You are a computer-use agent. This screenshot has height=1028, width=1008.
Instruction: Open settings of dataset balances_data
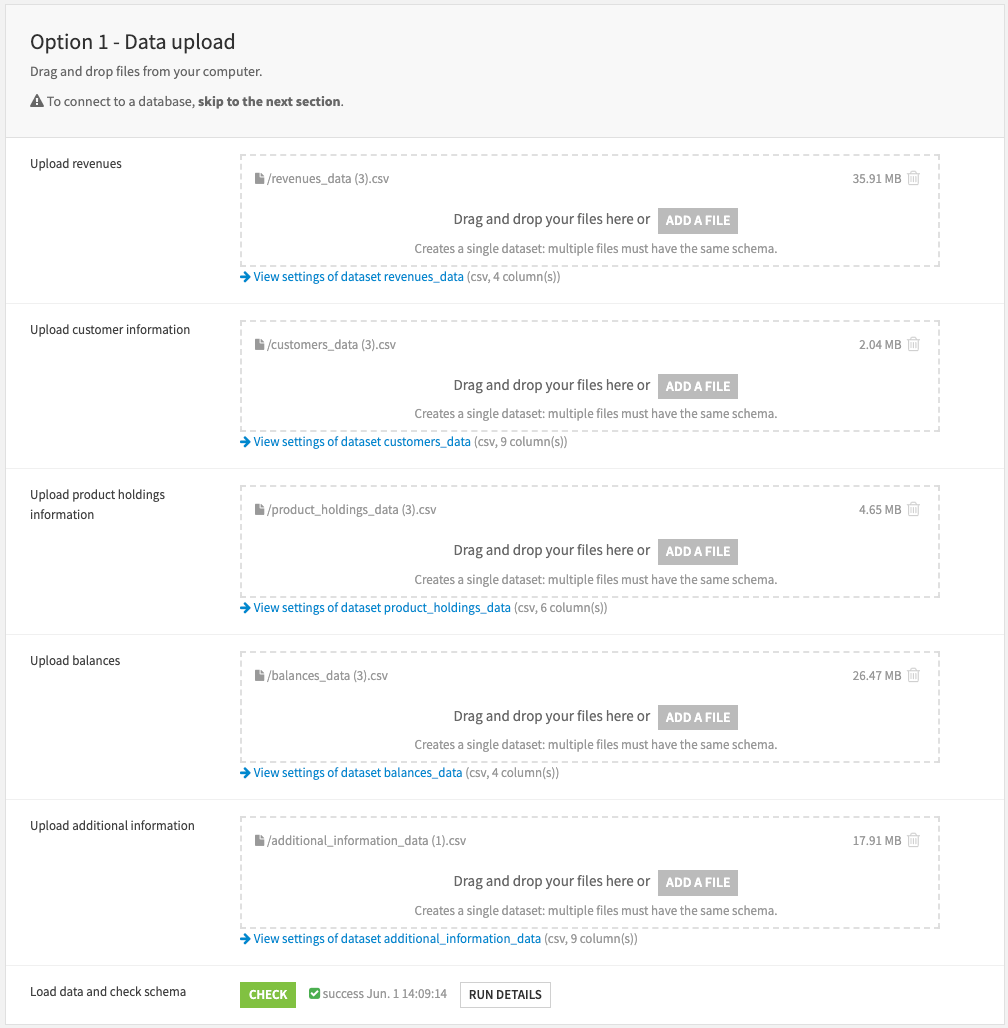(x=355, y=772)
